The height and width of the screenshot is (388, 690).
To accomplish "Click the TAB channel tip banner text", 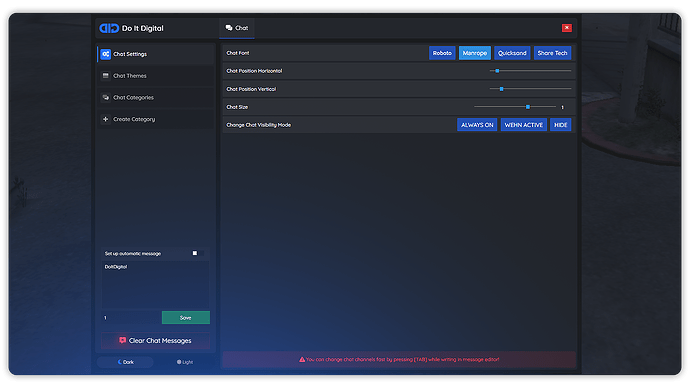I will click(403, 359).
